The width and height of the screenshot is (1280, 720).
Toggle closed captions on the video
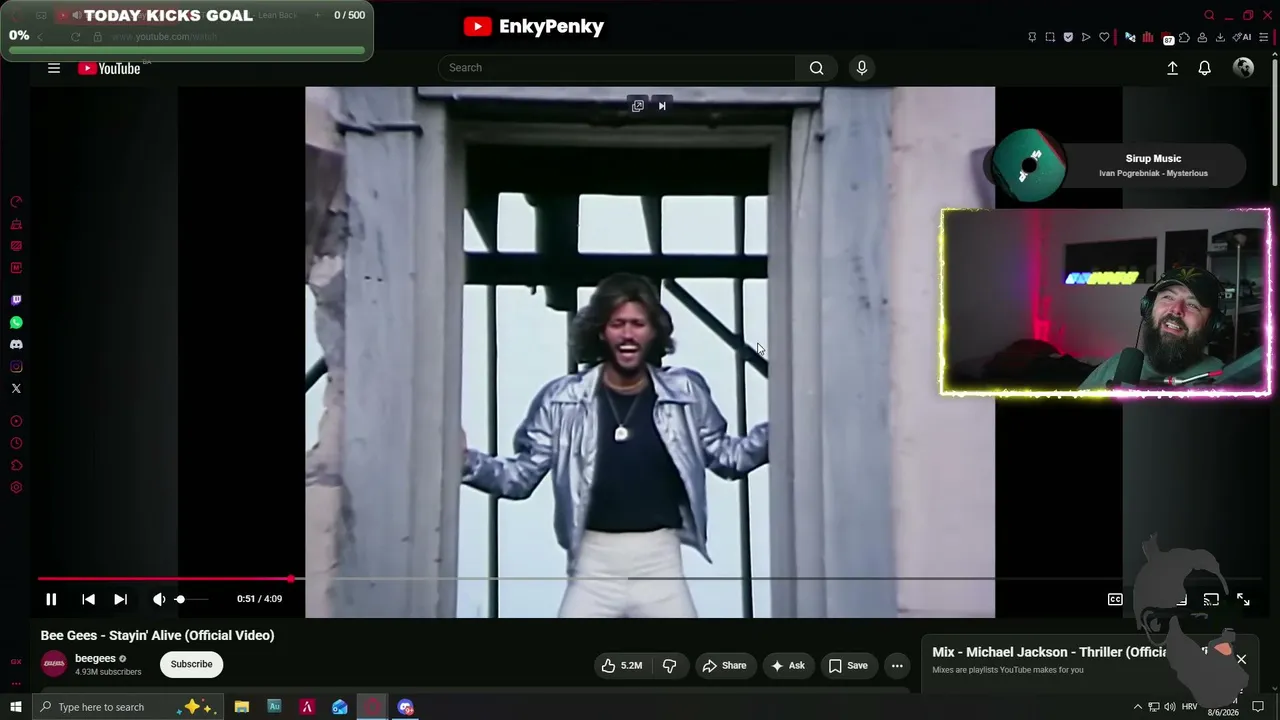[1115, 599]
